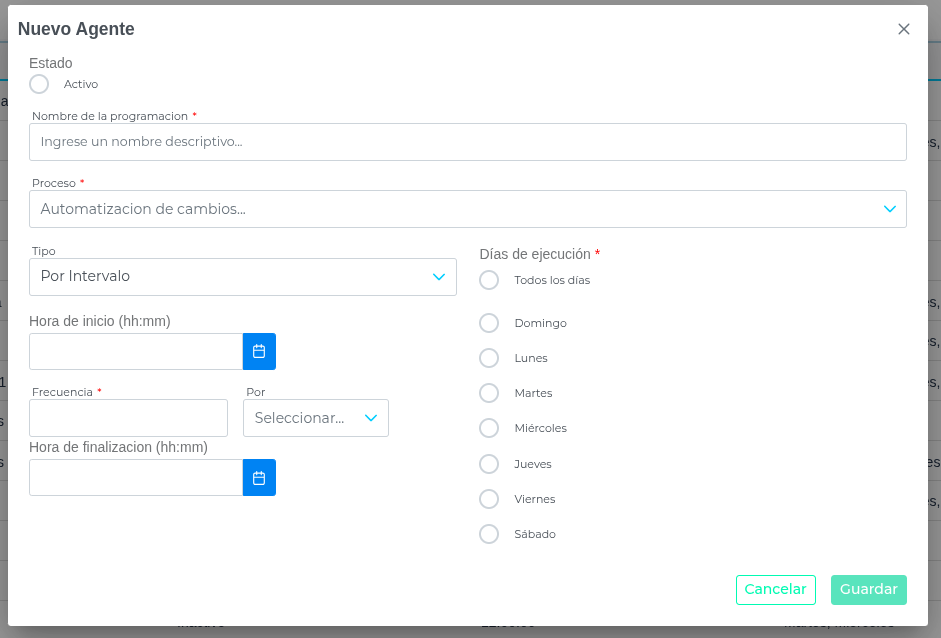Open the end time calendar picker
Screen dimensions: 941x638
coord(259,478)
